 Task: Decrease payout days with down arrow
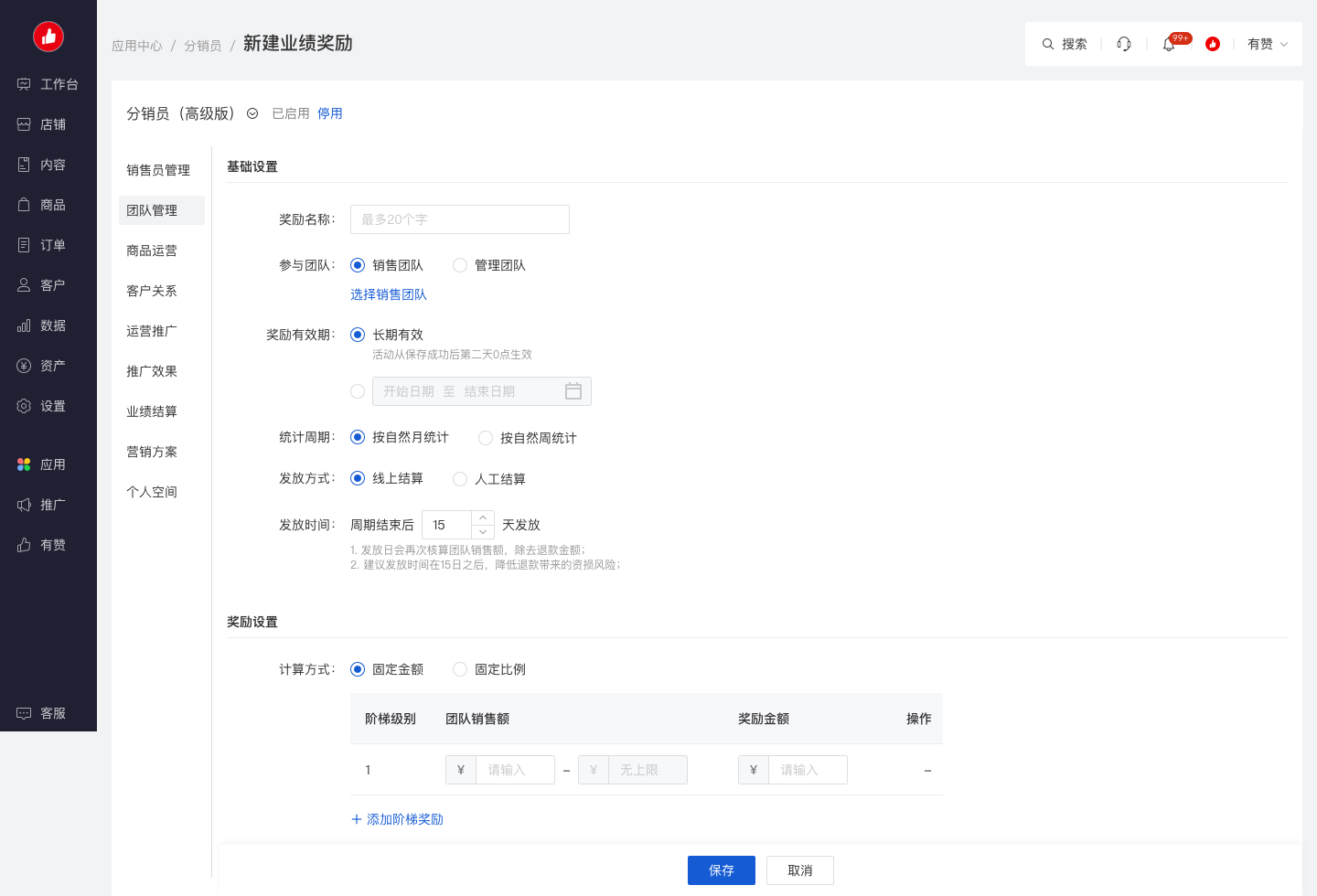pos(483,531)
